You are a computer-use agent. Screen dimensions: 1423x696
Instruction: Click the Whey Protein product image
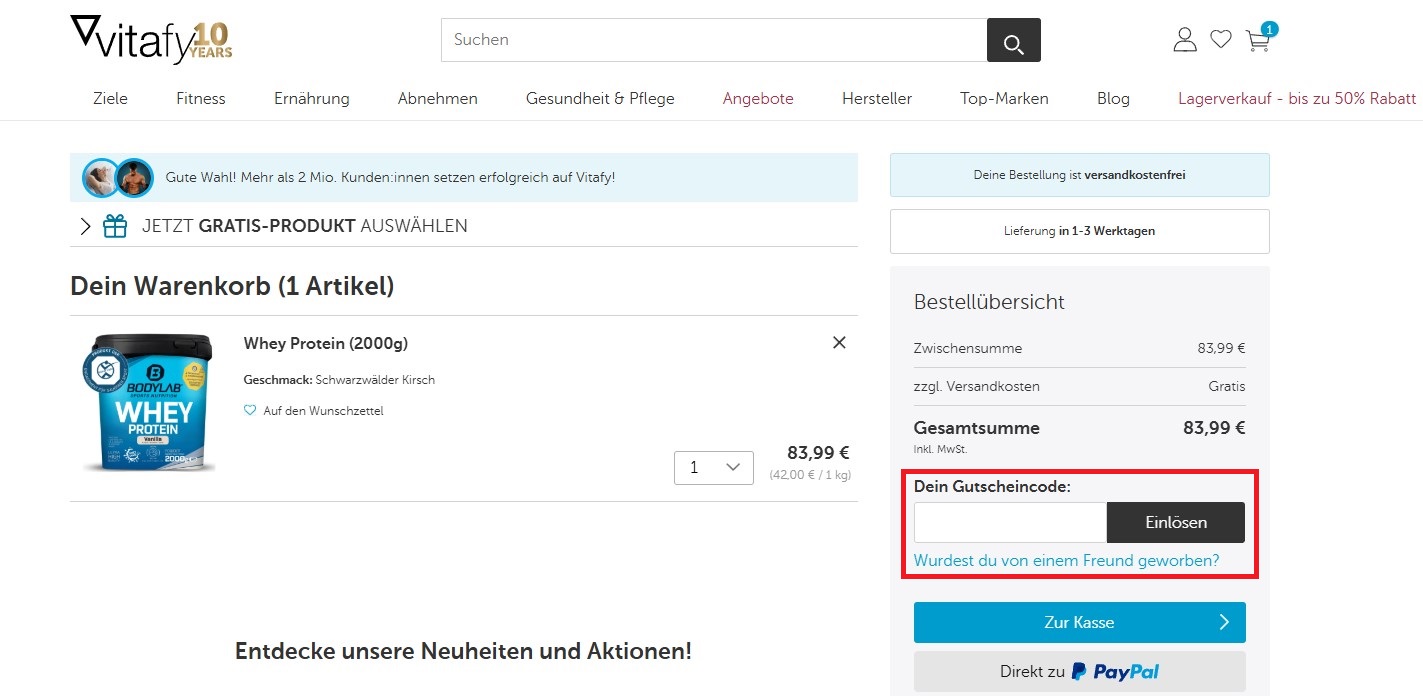point(148,402)
